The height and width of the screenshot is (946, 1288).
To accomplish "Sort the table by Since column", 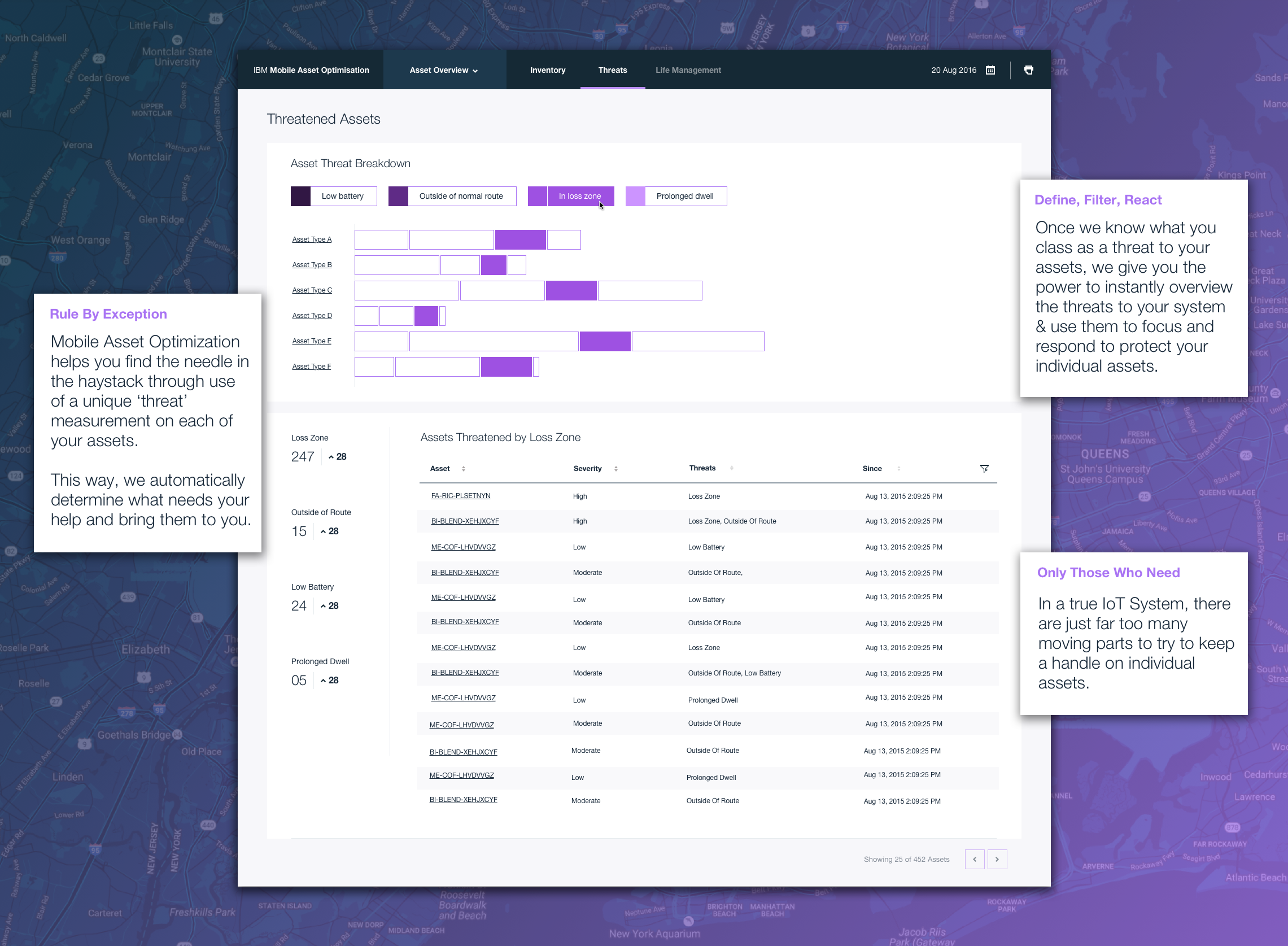I will 899,468.
